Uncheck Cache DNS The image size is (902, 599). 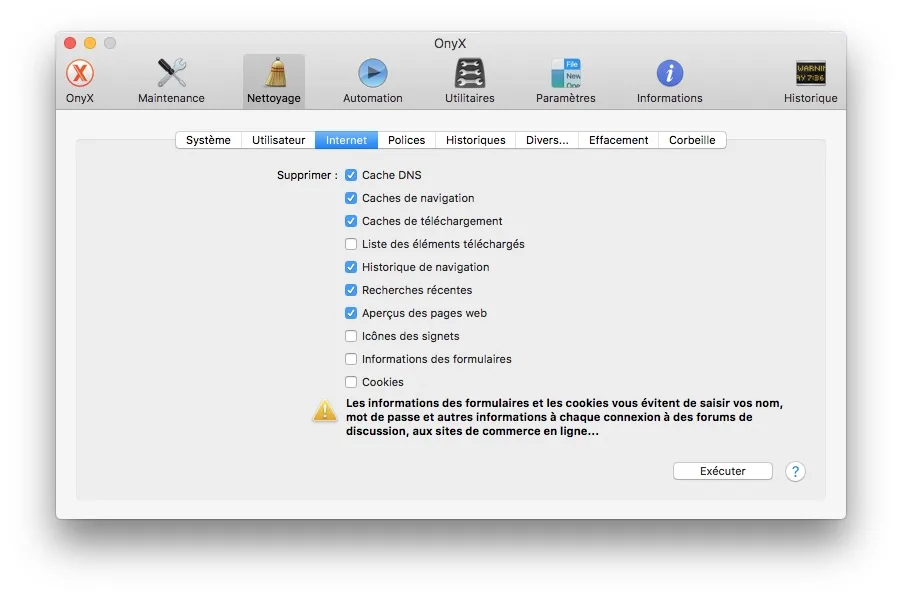coord(351,175)
